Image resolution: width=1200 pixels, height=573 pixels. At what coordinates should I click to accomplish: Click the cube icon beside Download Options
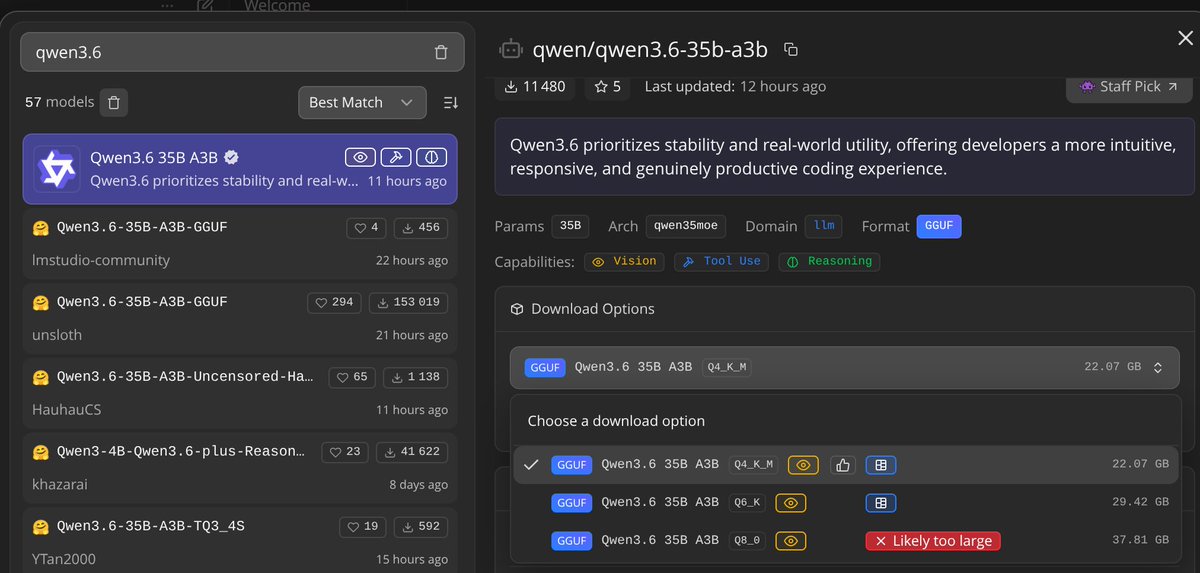click(517, 309)
